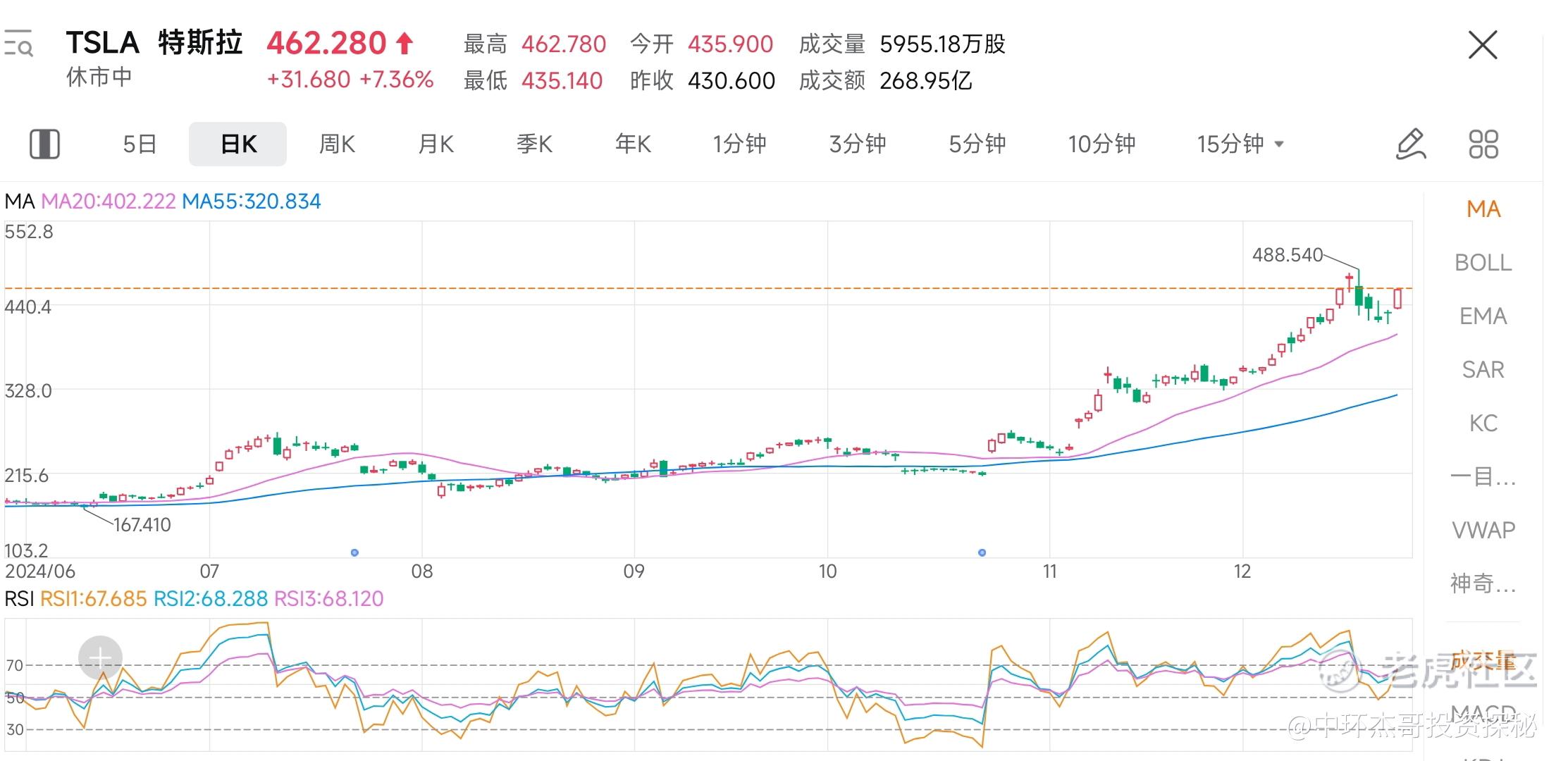Open the 15分钟 interval dropdown
Screen dimensions: 1568x761
(1240, 144)
